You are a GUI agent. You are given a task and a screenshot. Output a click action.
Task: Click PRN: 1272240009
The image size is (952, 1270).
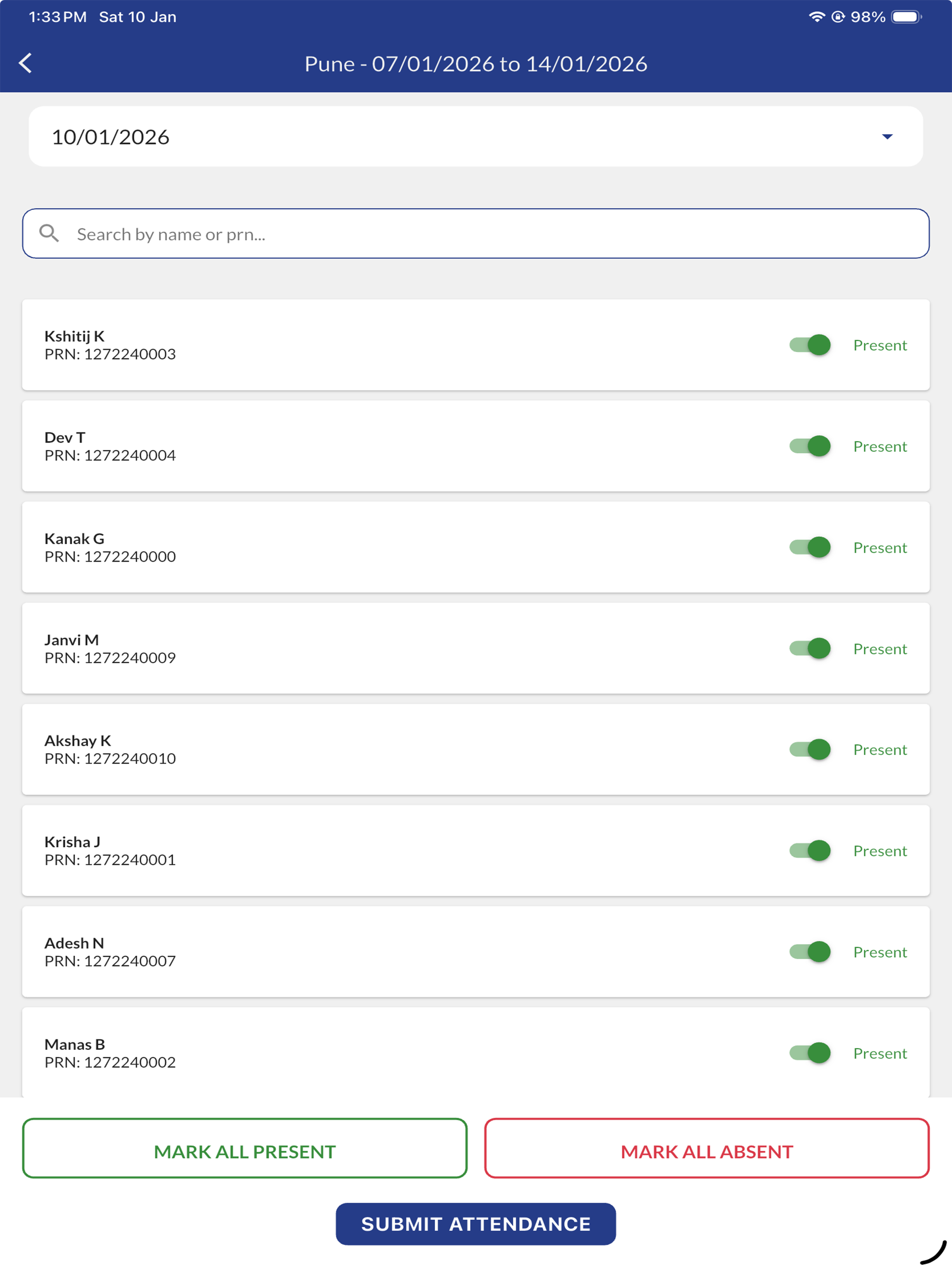[x=110, y=658]
